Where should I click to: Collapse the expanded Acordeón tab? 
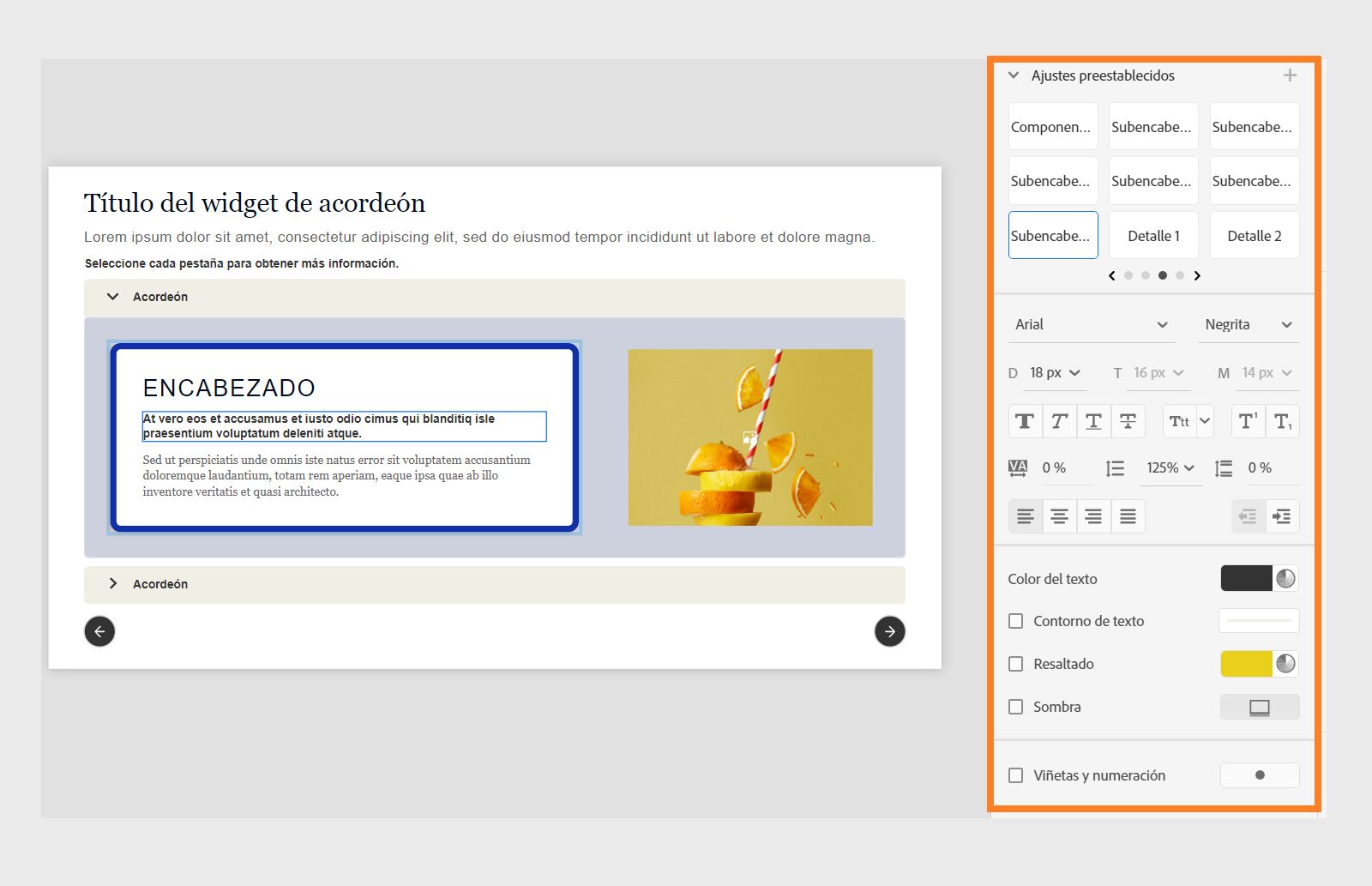(112, 297)
